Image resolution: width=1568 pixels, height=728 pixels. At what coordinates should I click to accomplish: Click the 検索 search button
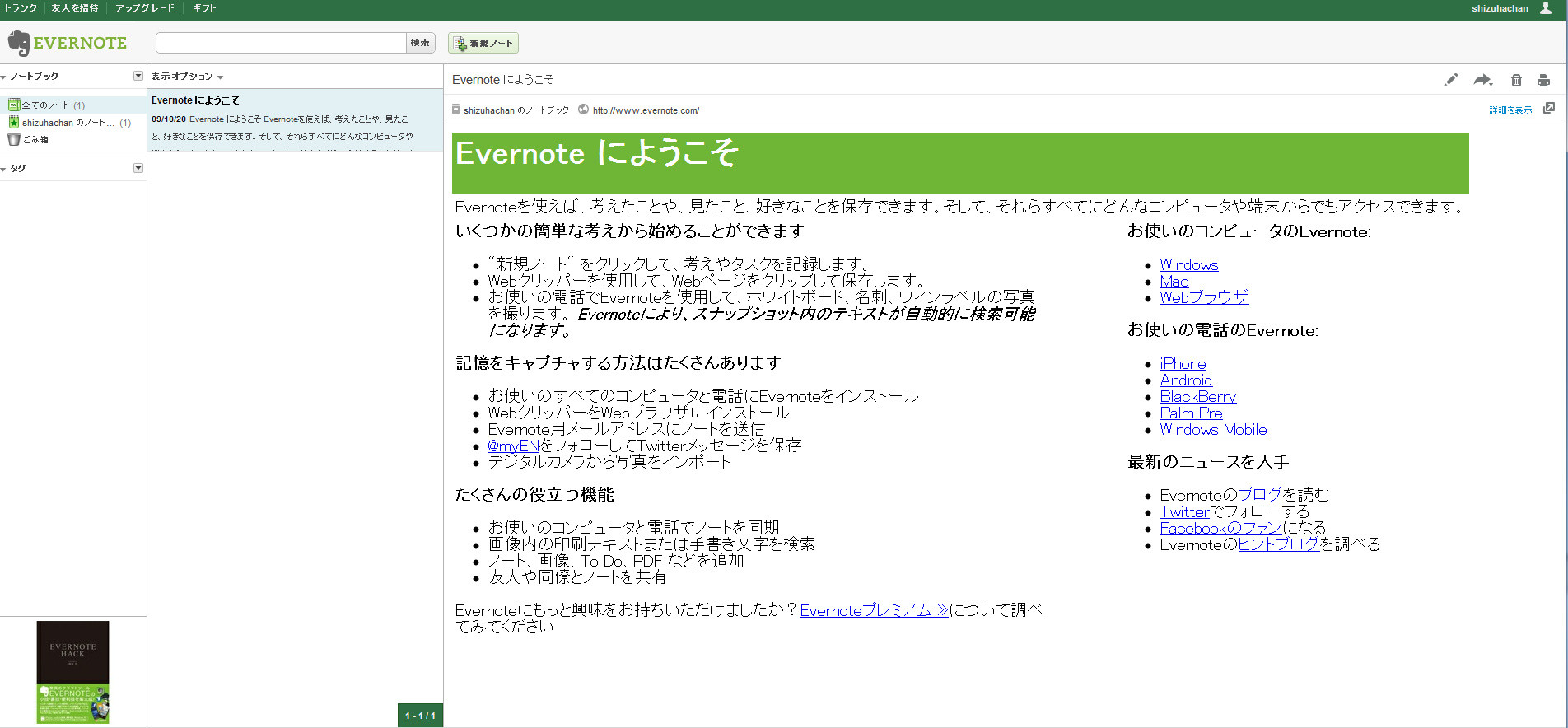(420, 43)
